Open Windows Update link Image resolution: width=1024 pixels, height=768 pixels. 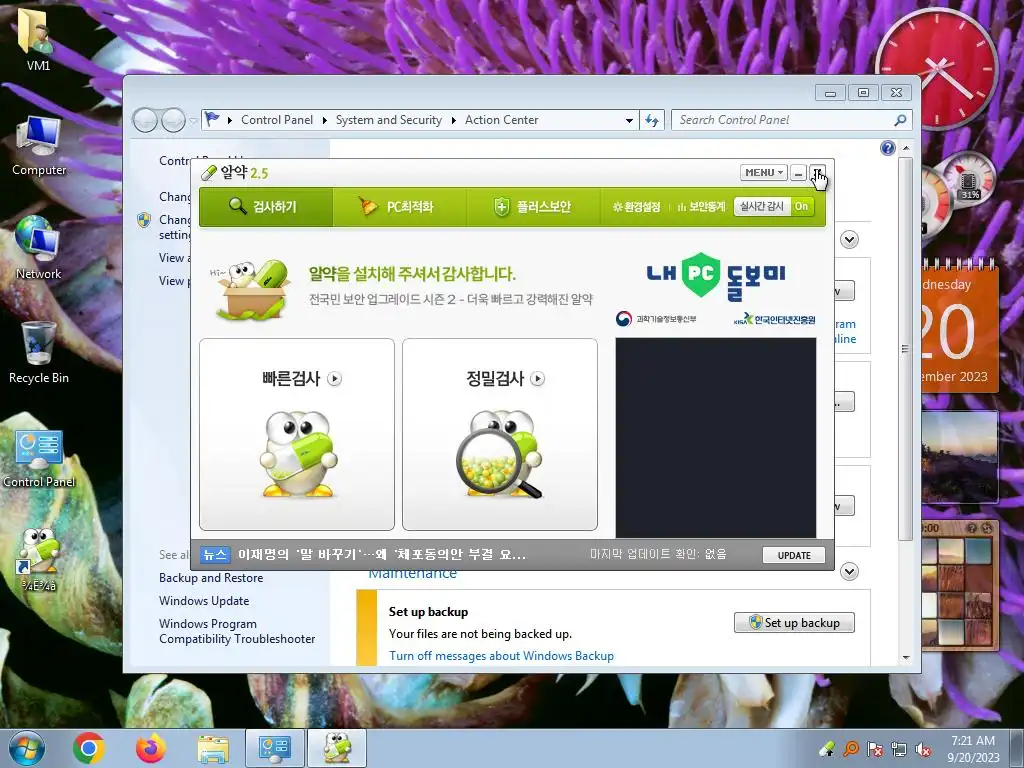[204, 601]
